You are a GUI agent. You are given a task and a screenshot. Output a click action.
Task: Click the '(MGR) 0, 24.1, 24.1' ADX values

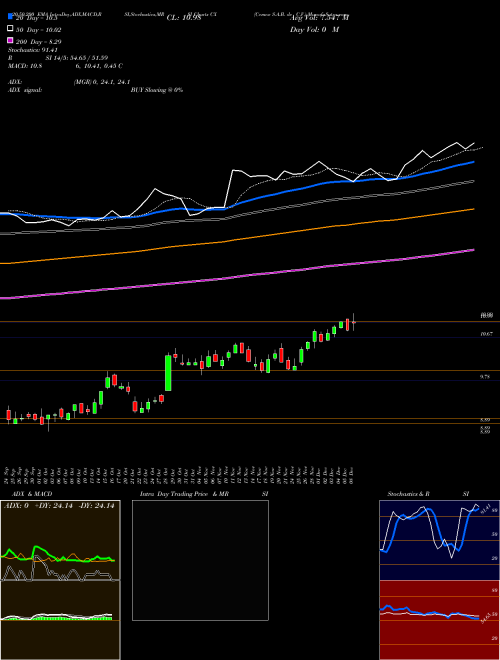[101, 82]
